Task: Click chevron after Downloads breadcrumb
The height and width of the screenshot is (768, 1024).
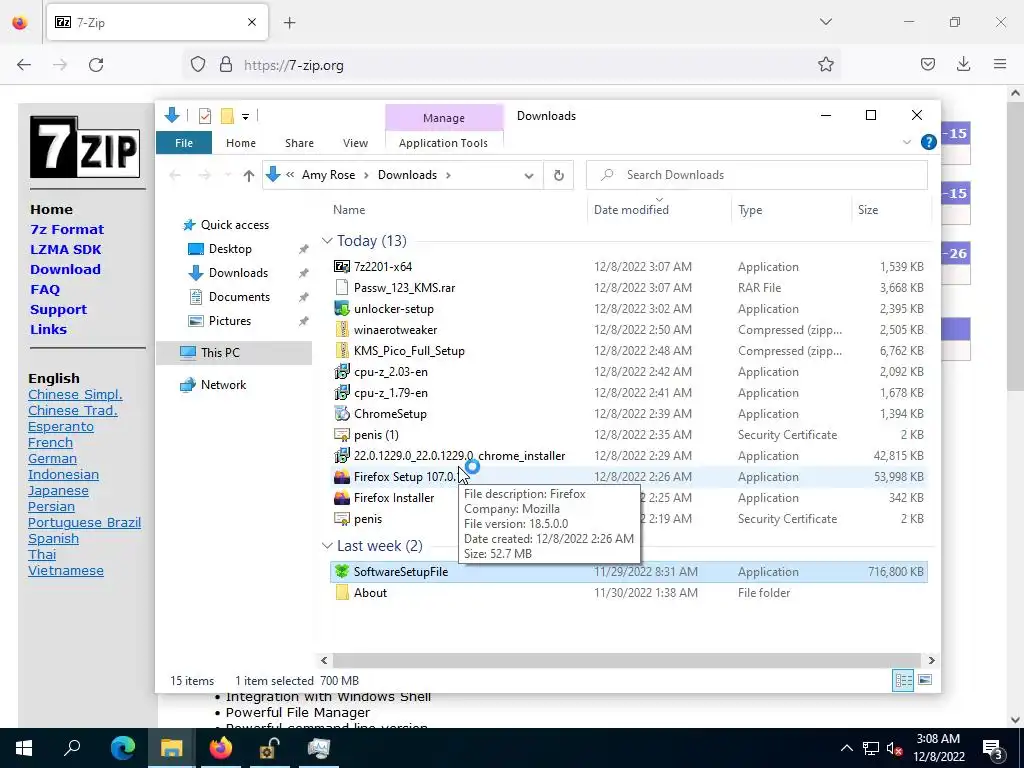Action: click(448, 175)
